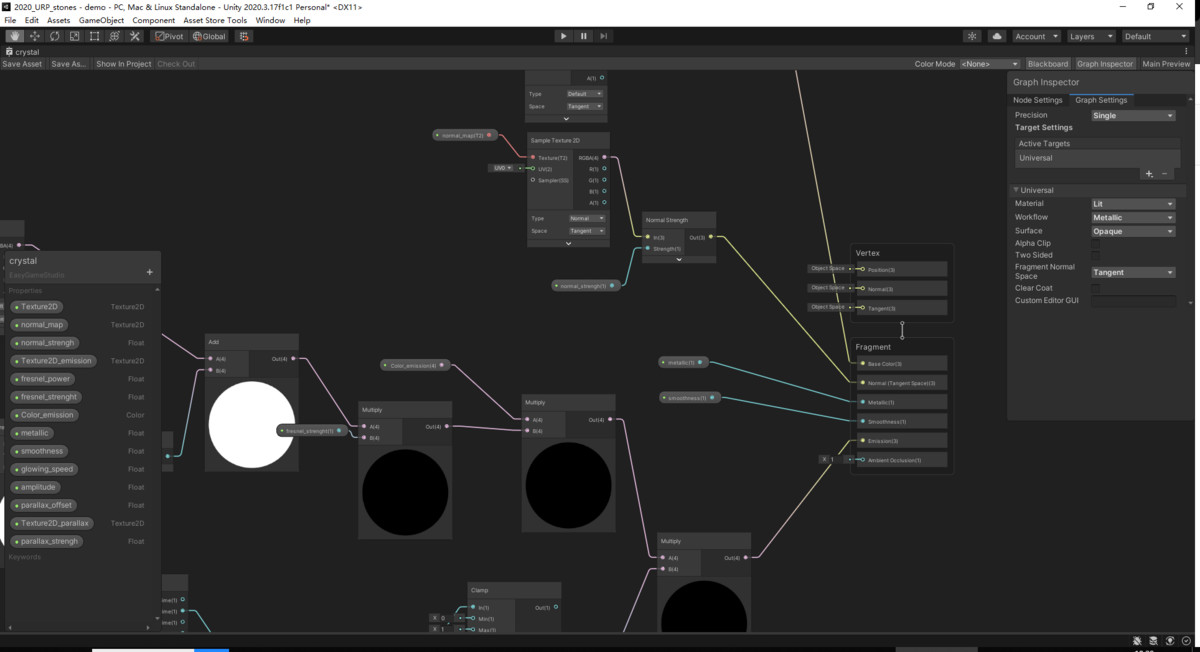Select the Rotate tool
Viewport: 1200px width, 652px height.
coord(53,35)
